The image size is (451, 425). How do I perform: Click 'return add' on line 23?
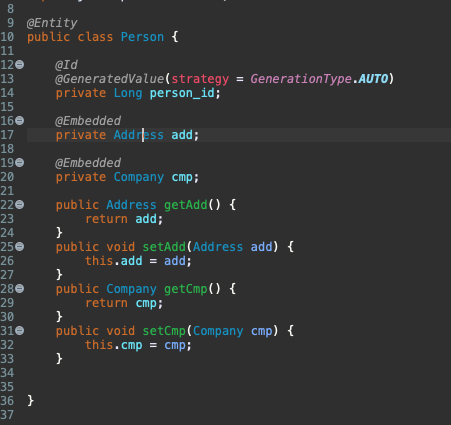tap(121, 219)
